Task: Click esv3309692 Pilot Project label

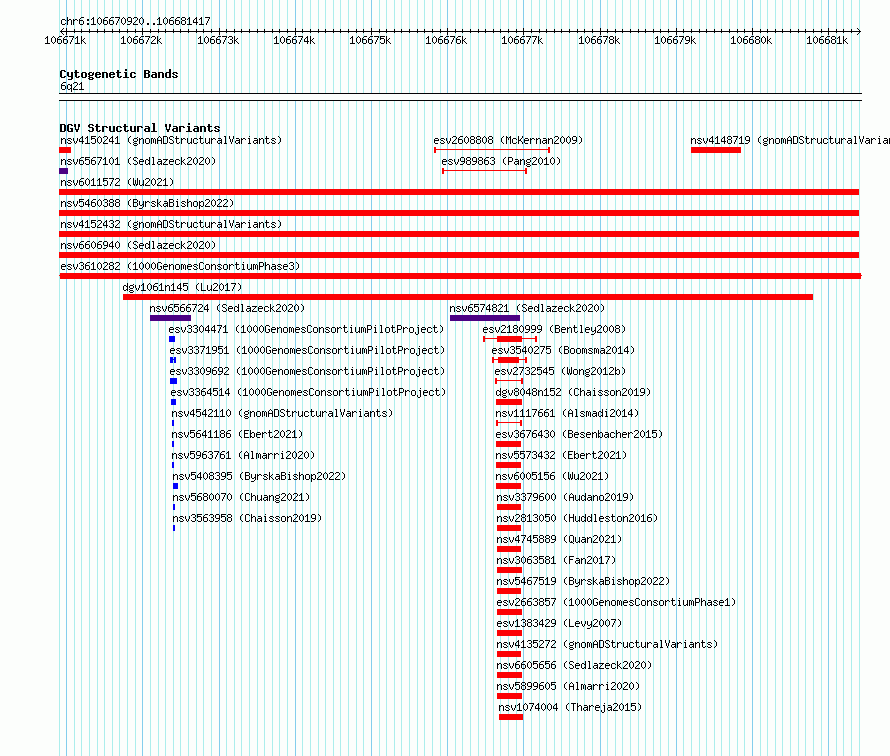Action: tap(307, 371)
